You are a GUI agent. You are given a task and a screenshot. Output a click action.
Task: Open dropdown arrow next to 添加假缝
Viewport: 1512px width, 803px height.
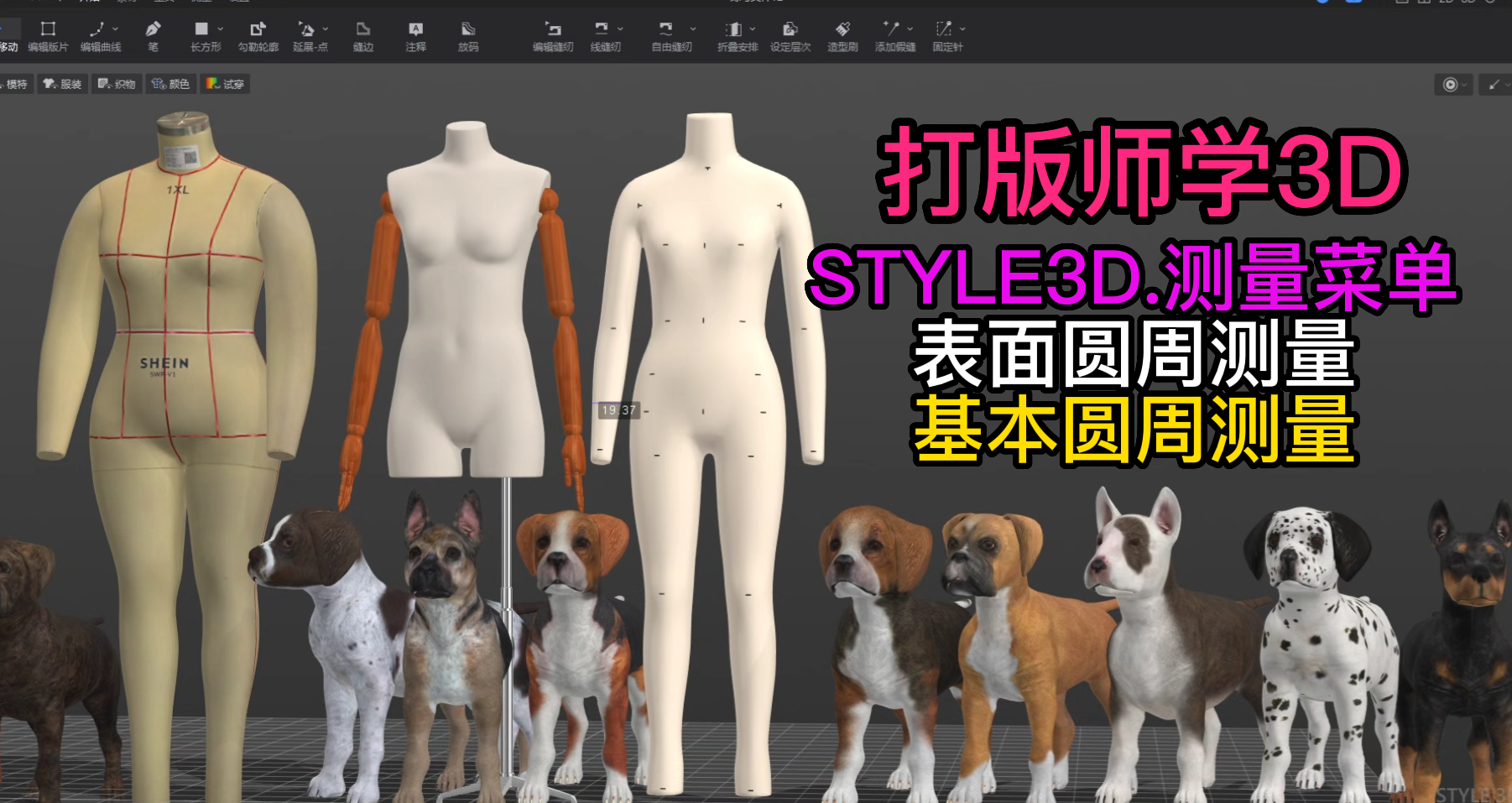910,29
